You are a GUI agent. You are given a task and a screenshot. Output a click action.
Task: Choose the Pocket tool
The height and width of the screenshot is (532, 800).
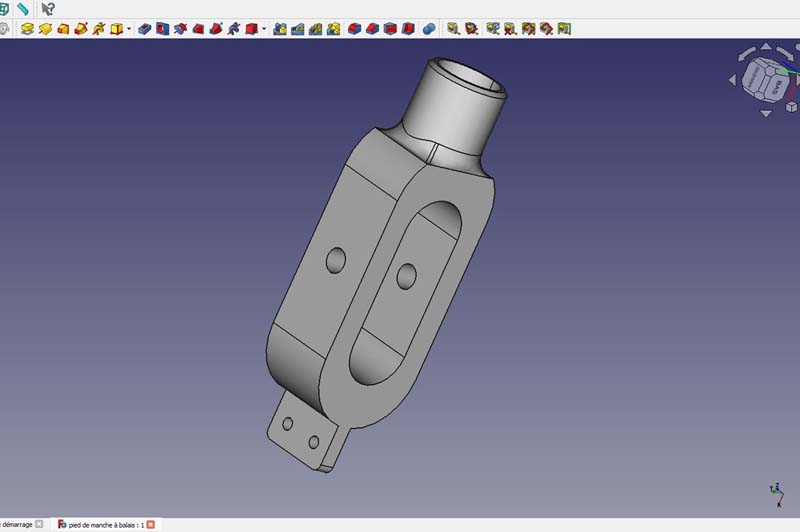pyautogui.click(x=145, y=29)
